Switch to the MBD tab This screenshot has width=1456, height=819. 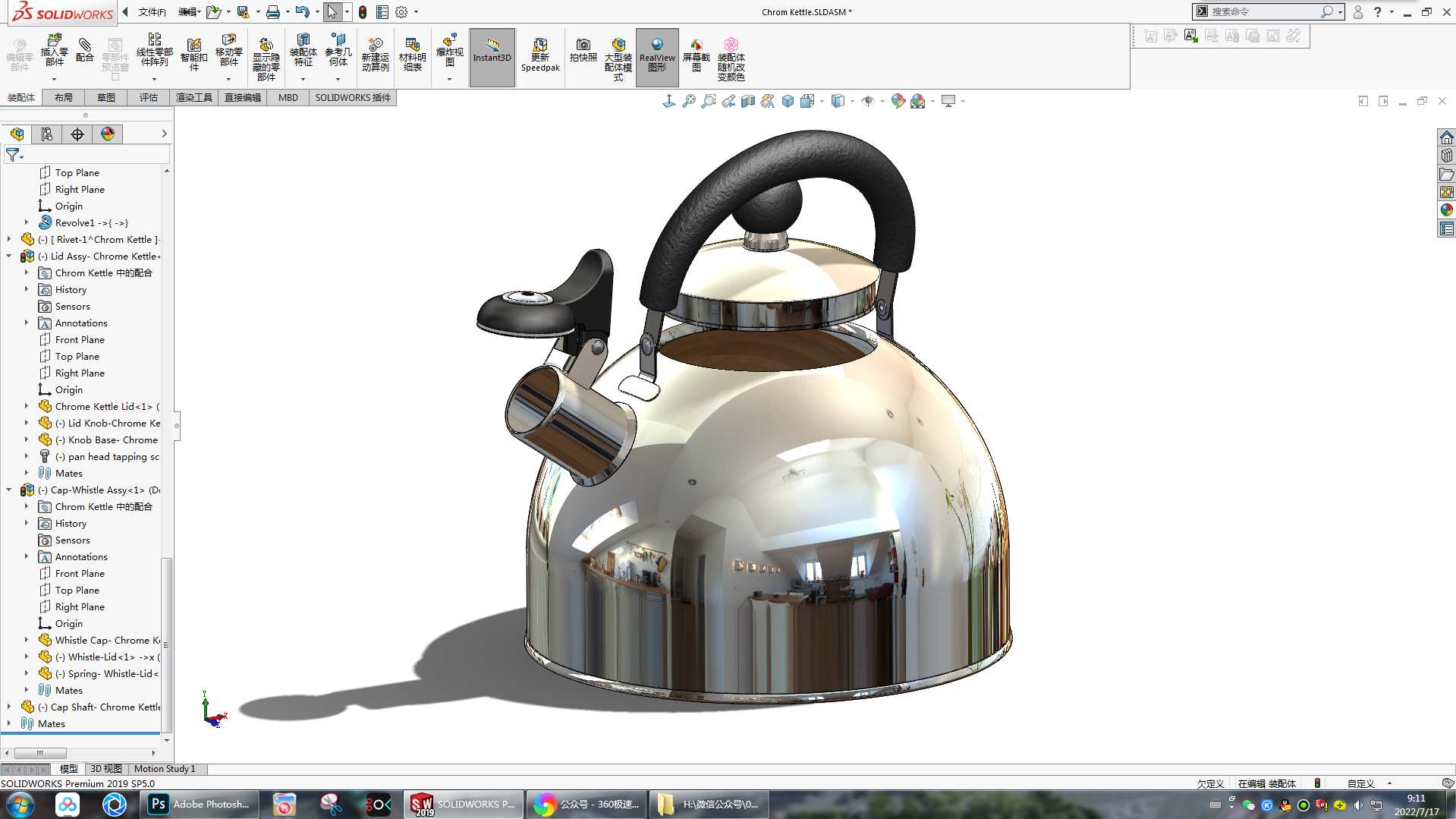coord(288,98)
